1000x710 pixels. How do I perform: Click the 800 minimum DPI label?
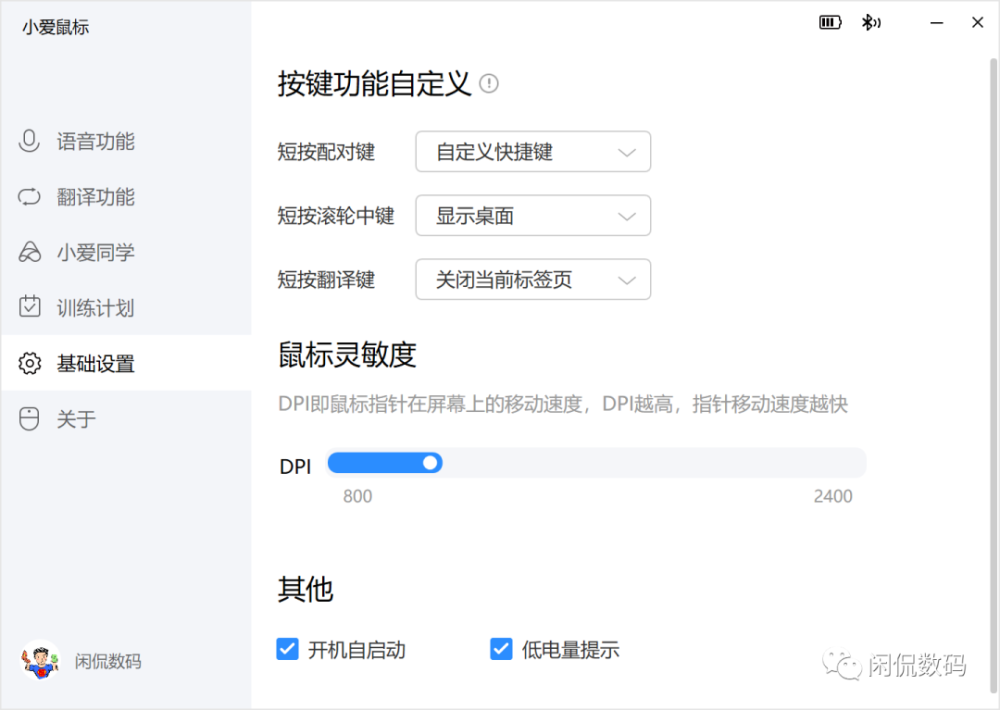pyautogui.click(x=357, y=496)
